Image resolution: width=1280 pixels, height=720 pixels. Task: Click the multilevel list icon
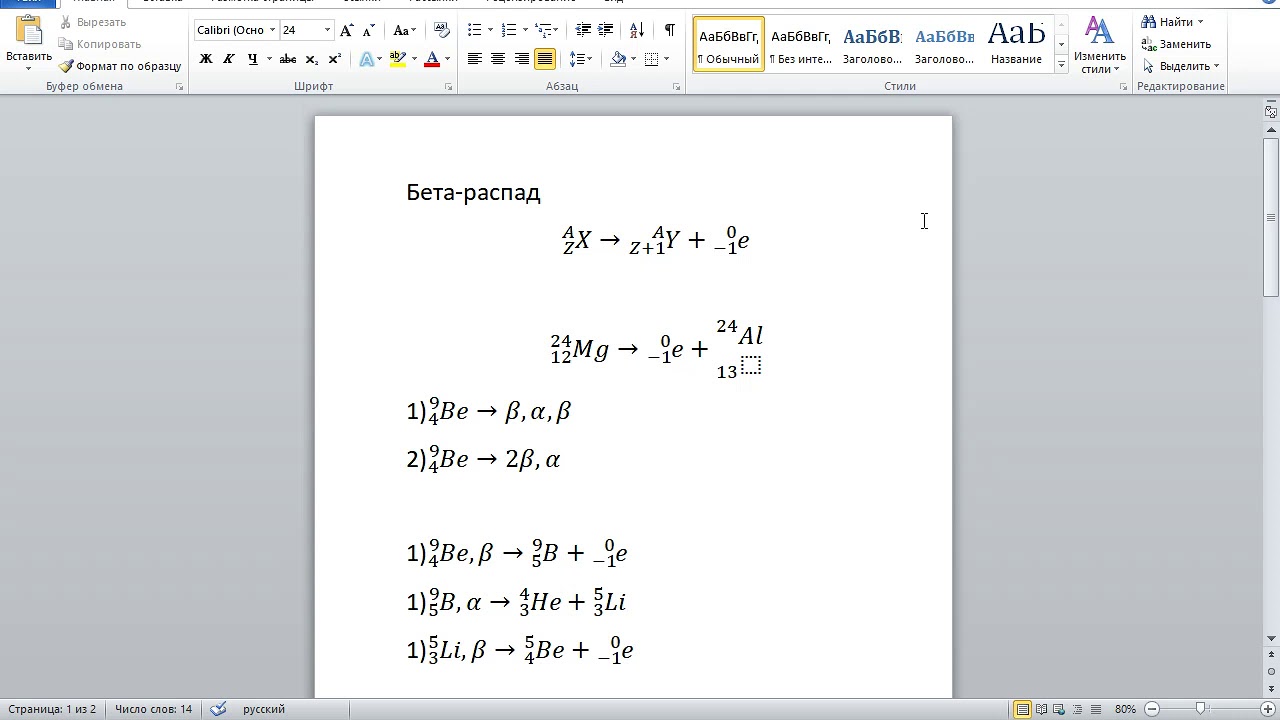pos(544,30)
